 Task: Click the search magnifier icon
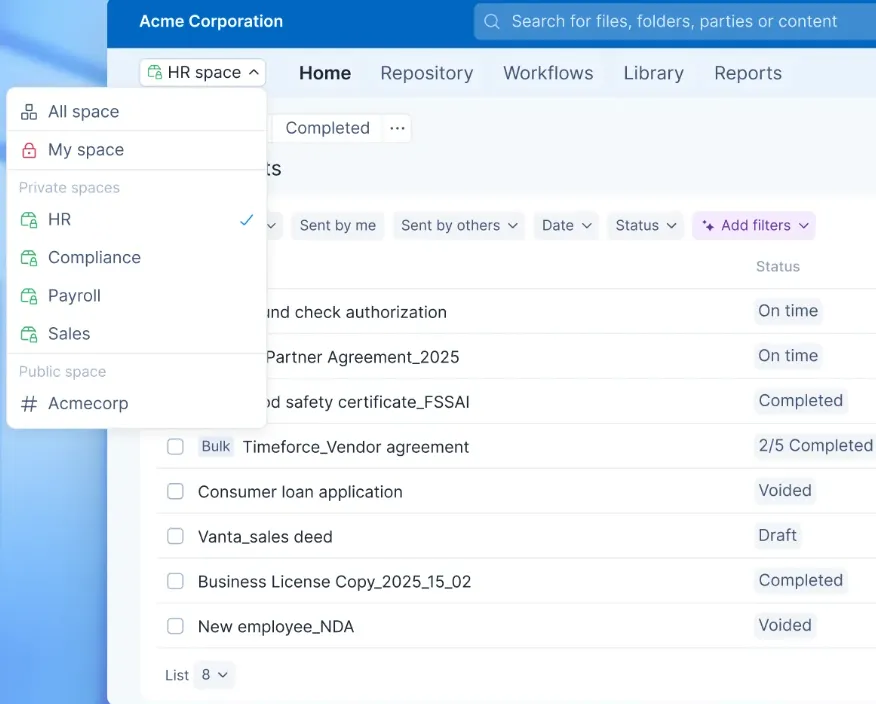coord(491,21)
